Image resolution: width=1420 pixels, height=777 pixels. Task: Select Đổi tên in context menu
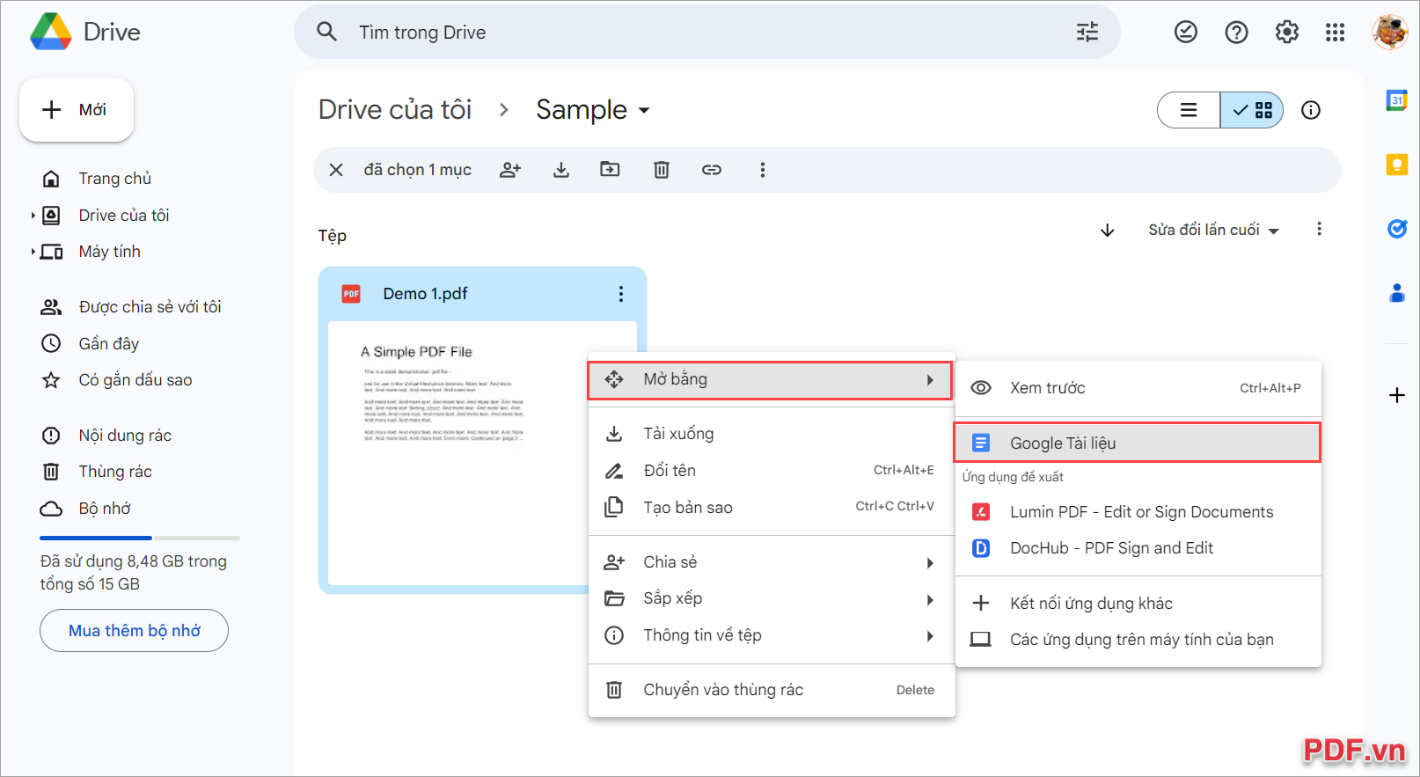(x=772, y=471)
